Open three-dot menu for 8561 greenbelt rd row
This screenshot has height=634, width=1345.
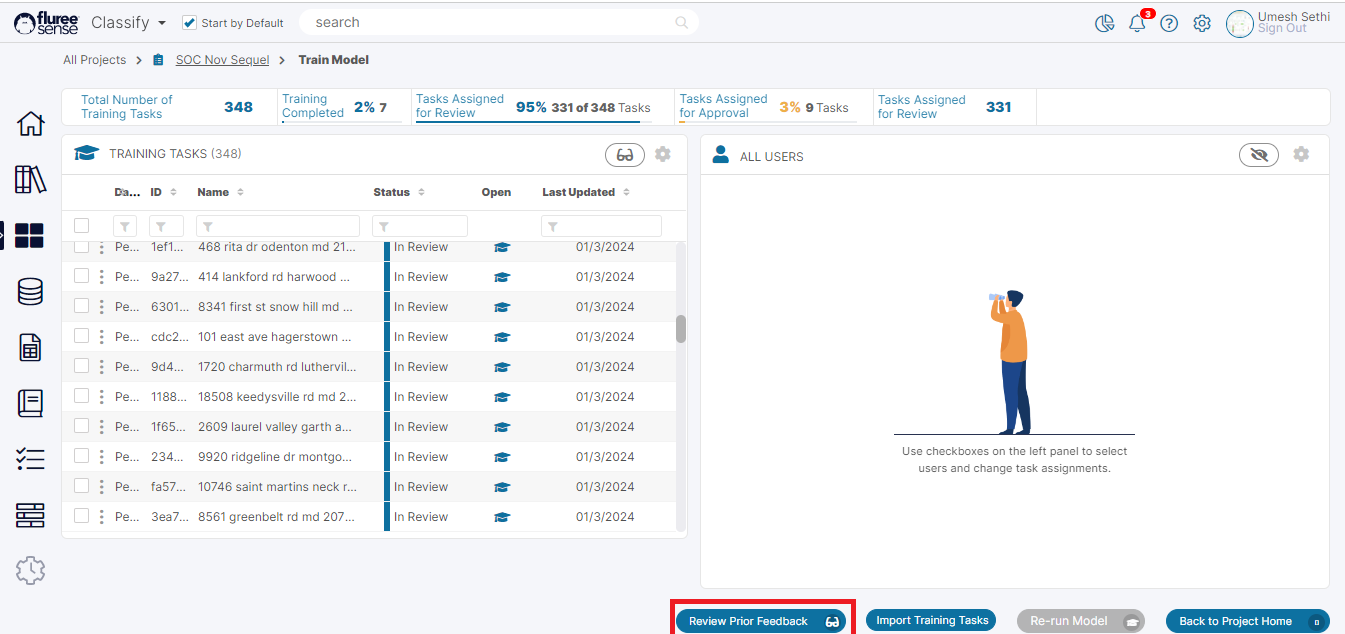click(101, 517)
